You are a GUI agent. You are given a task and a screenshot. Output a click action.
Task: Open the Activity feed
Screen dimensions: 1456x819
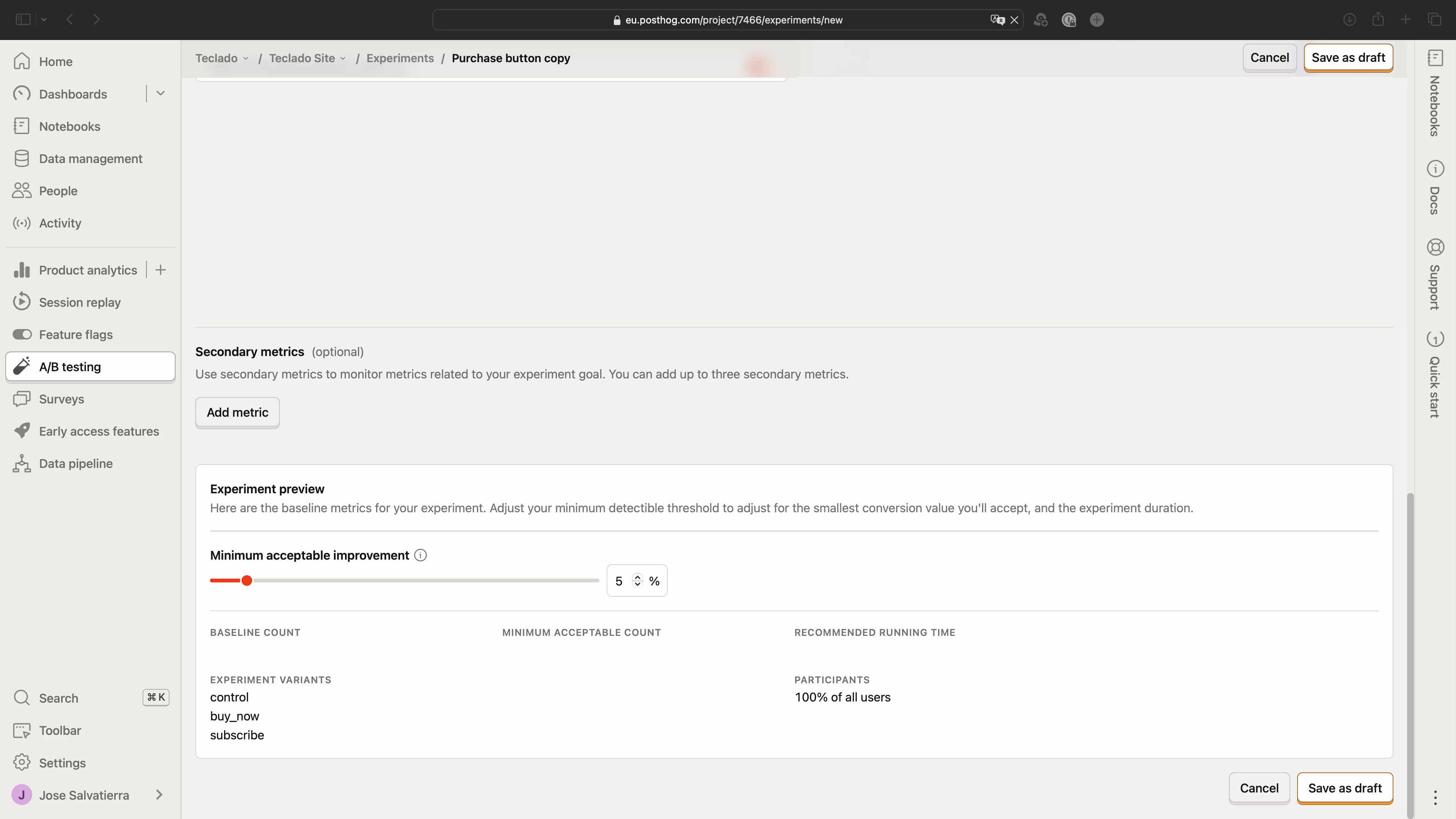click(x=91, y=223)
